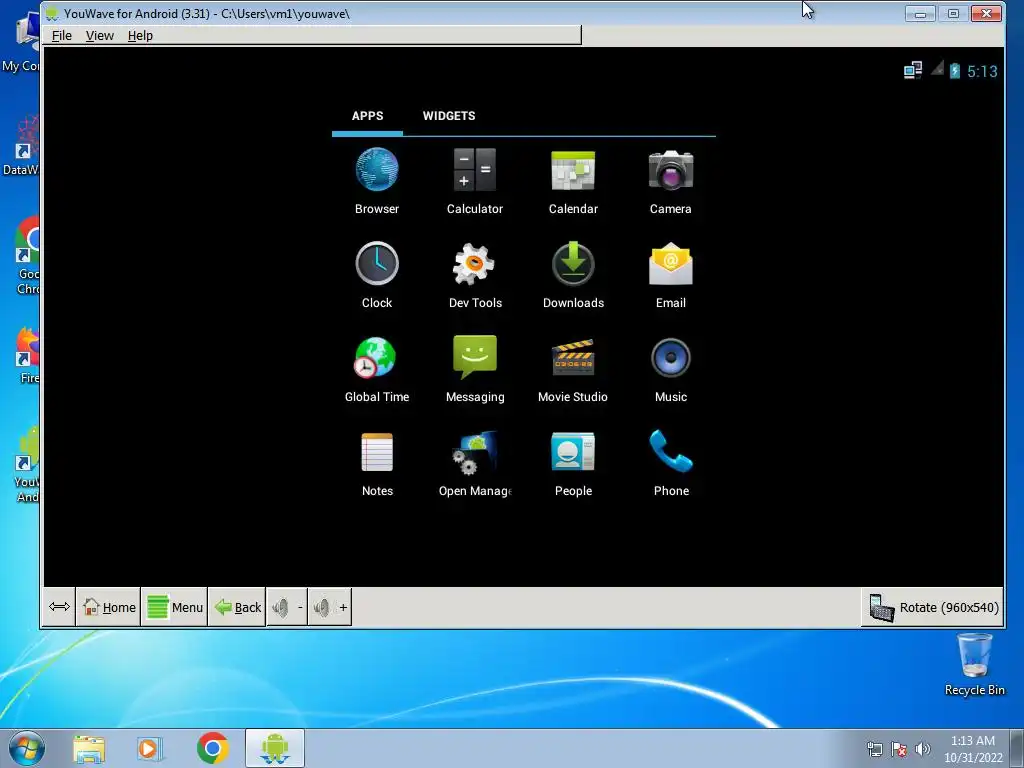Launch Dev Tools app
Screen dimensions: 1024x768
tap(475, 275)
